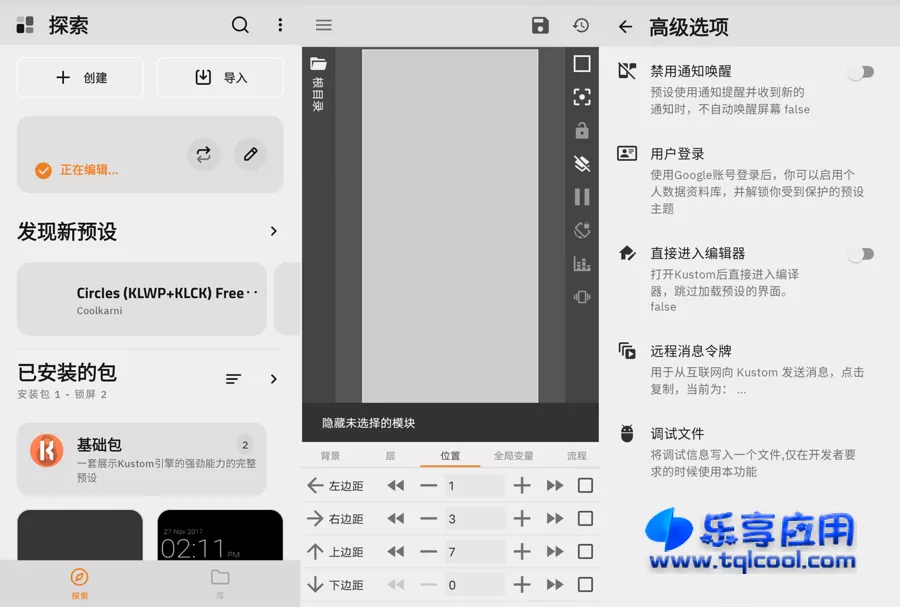This screenshot has height=607, width=900.
Task: Increase 上边距 using the plus stepper
Action: (x=521, y=551)
